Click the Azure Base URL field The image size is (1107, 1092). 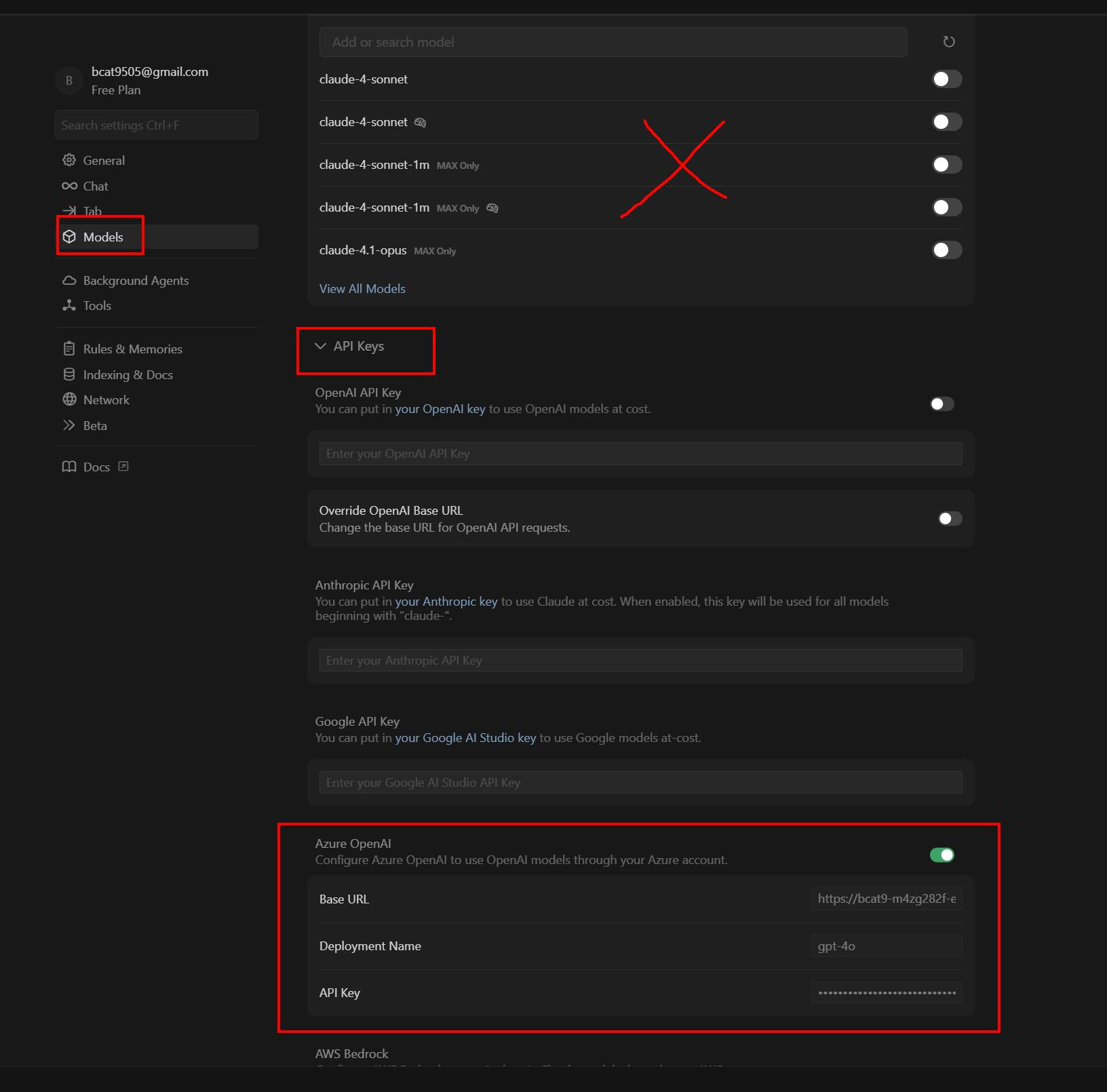(x=887, y=899)
